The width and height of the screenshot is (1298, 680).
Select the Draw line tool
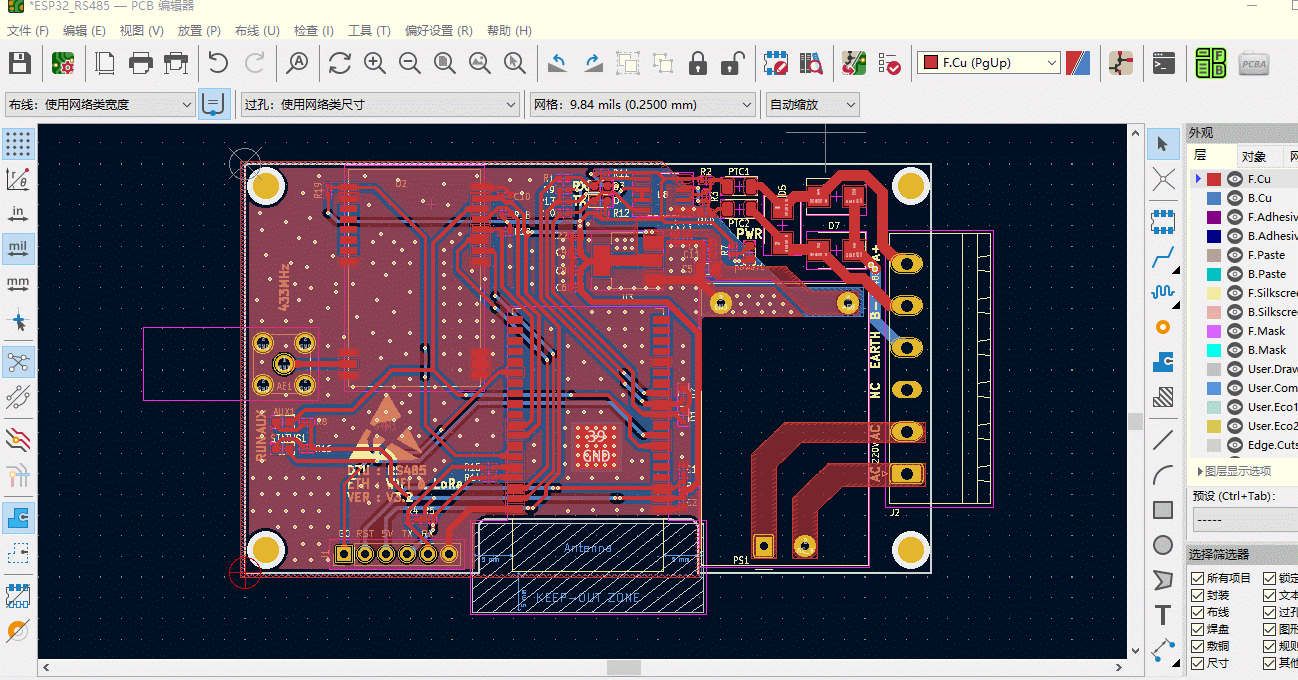point(1163,440)
